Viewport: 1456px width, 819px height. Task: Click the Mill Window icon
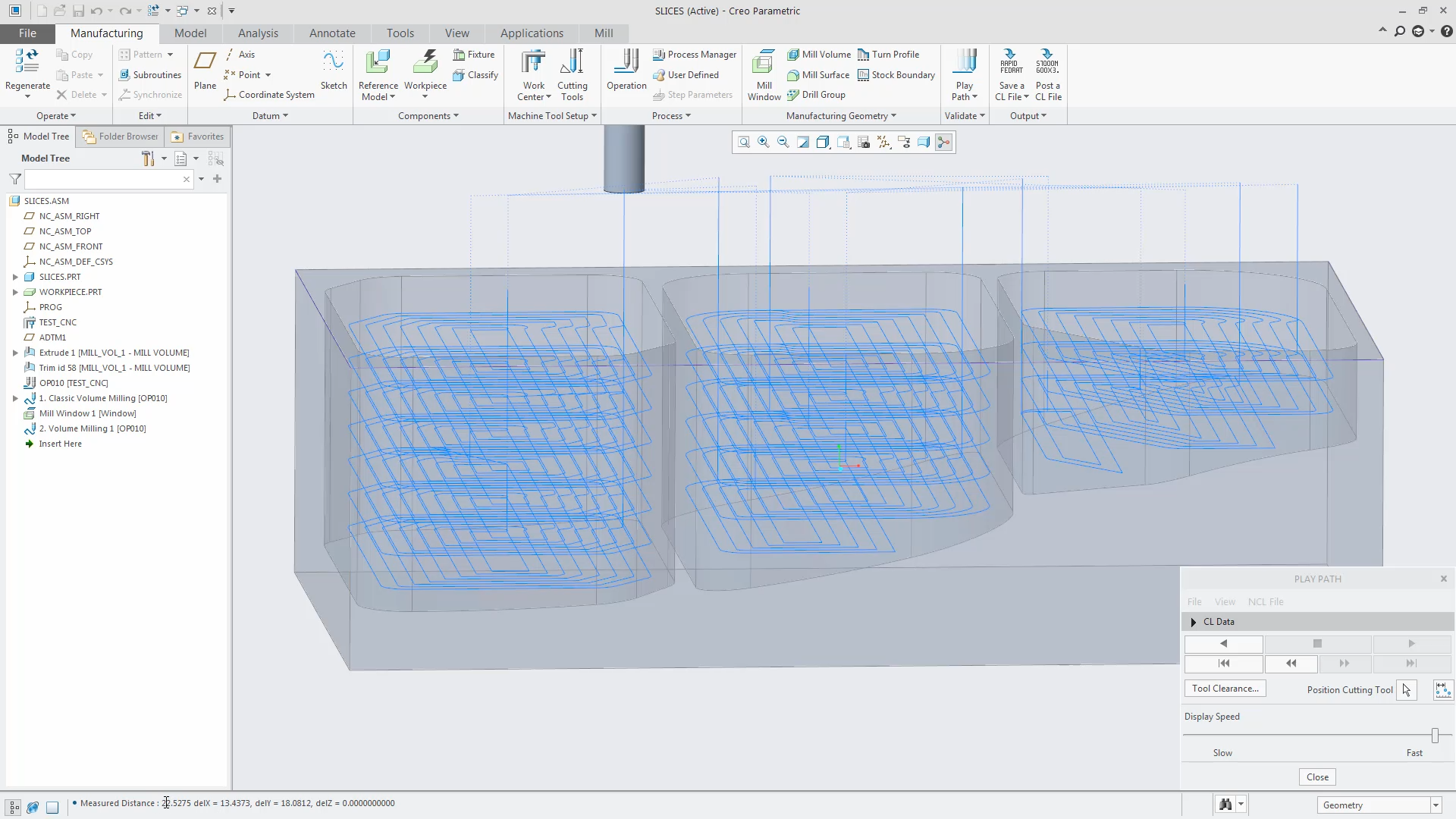pos(764,63)
